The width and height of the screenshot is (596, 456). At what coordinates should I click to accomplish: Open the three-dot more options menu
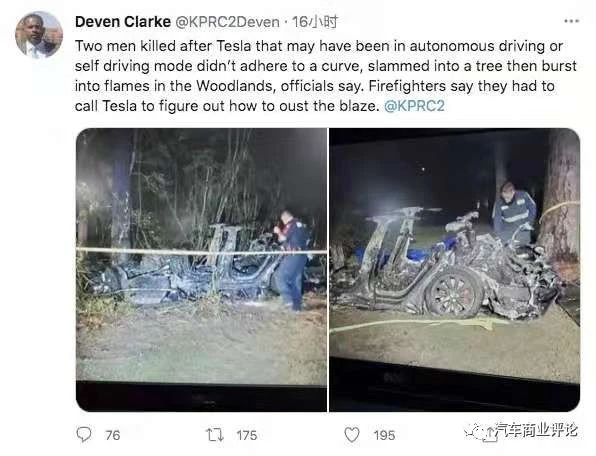[571, 21]
